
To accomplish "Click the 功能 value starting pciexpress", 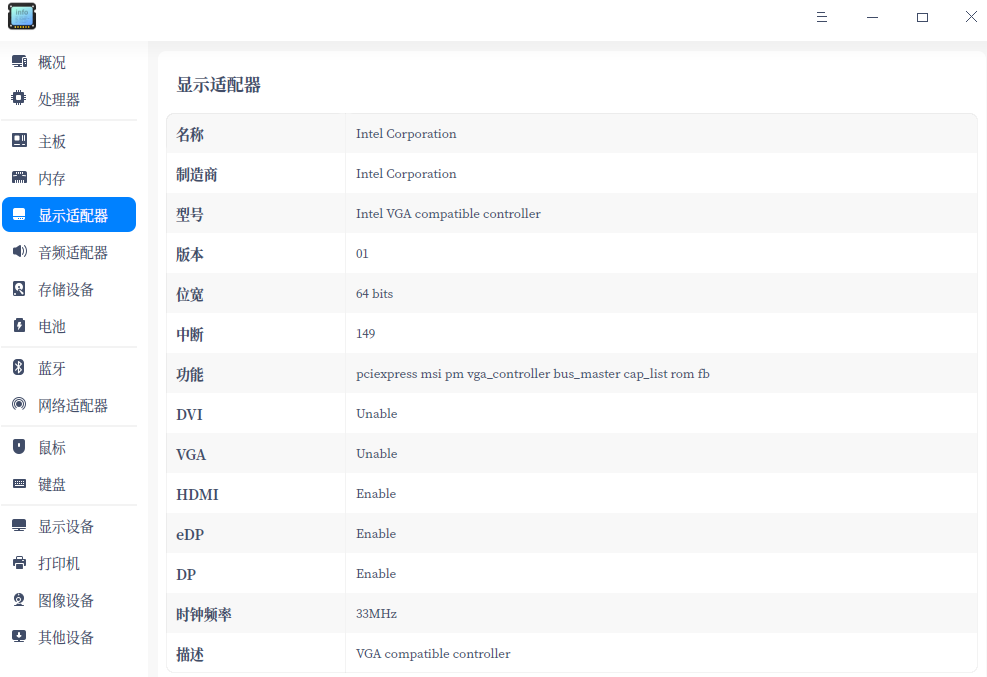I will tap(533, 374).
